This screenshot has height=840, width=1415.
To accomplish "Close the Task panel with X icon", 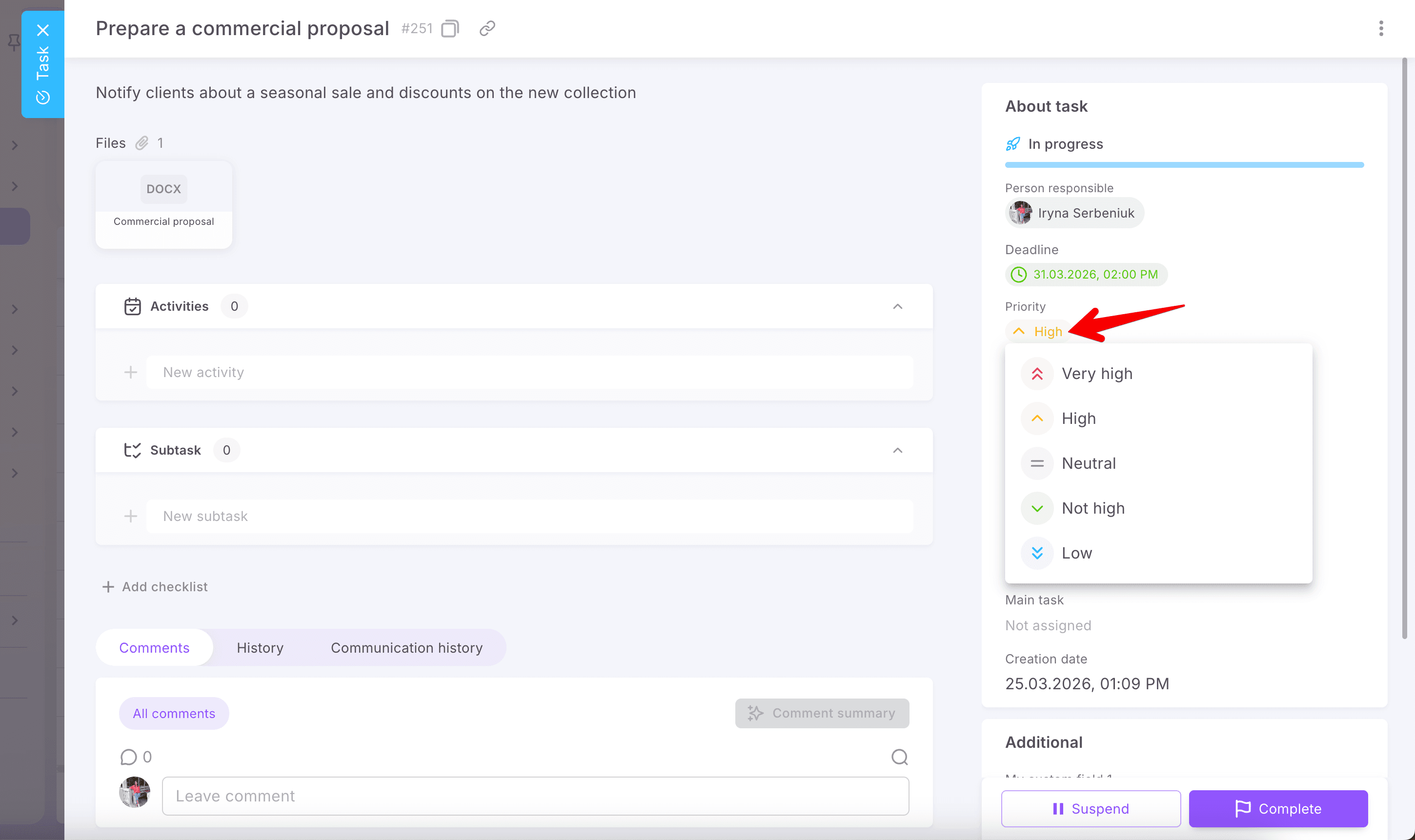I will (x=43, y=30).
